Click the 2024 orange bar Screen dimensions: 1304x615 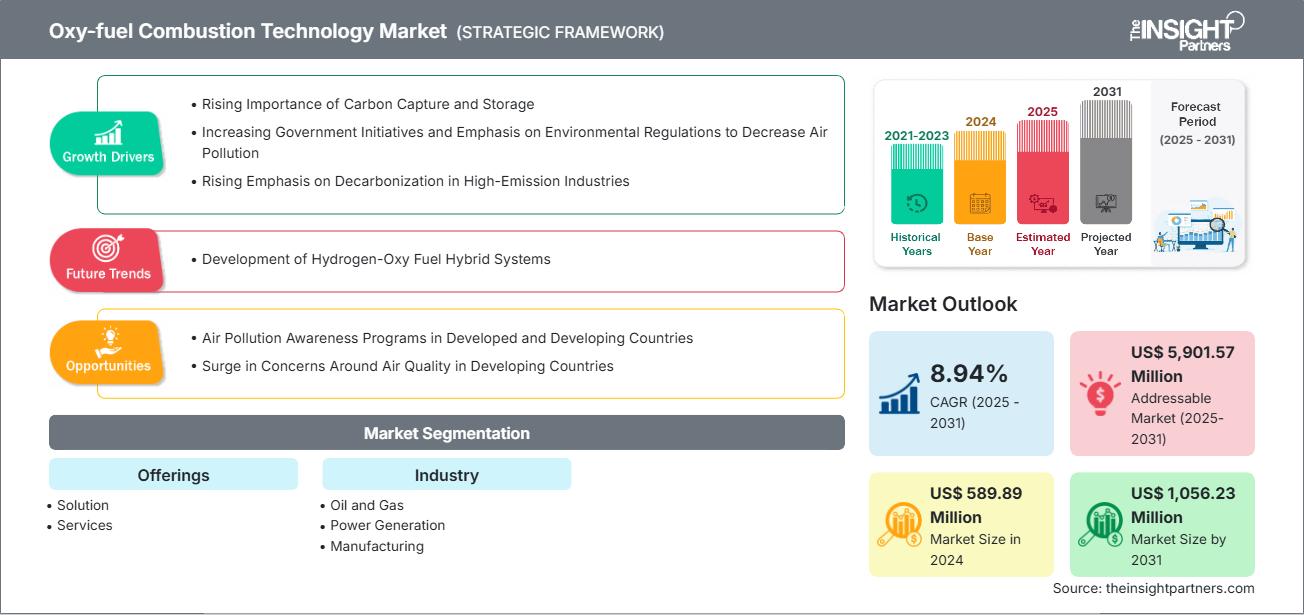tap(980, 177)
